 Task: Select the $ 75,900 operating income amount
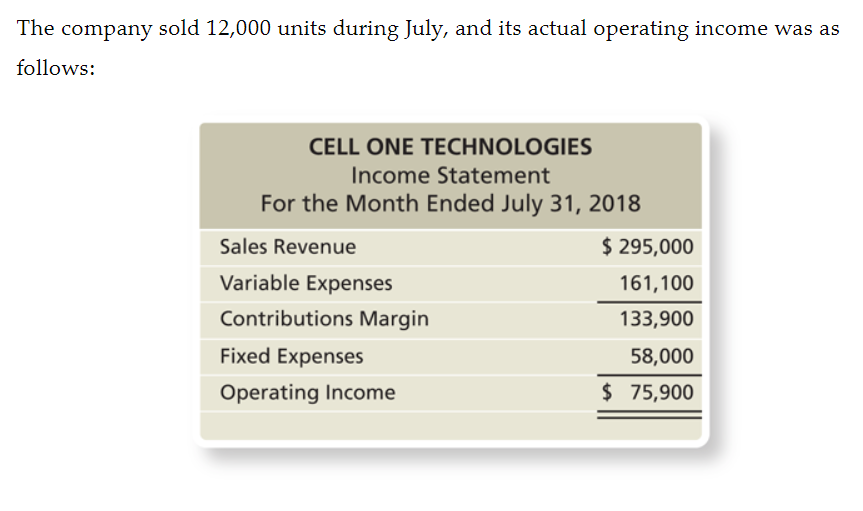coord(647,393)
